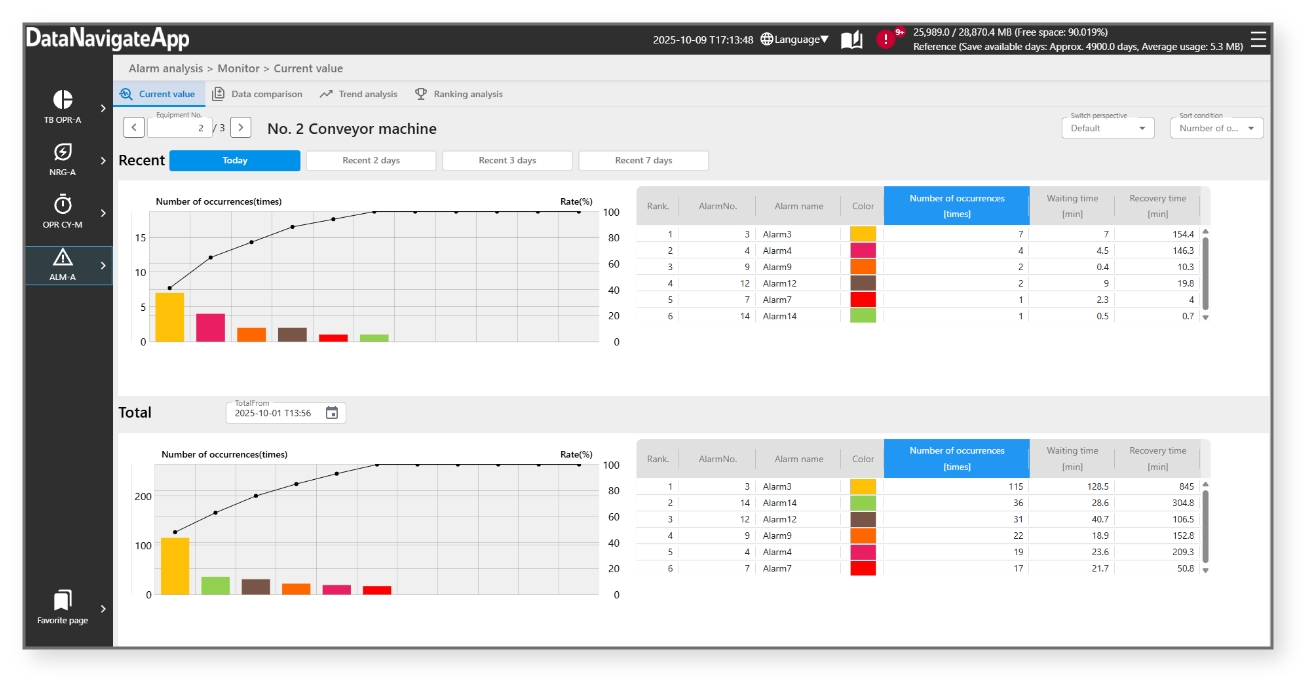Click the ALM-A alarm warning icon
This screenshot has width=1314, height=690.
63,258
